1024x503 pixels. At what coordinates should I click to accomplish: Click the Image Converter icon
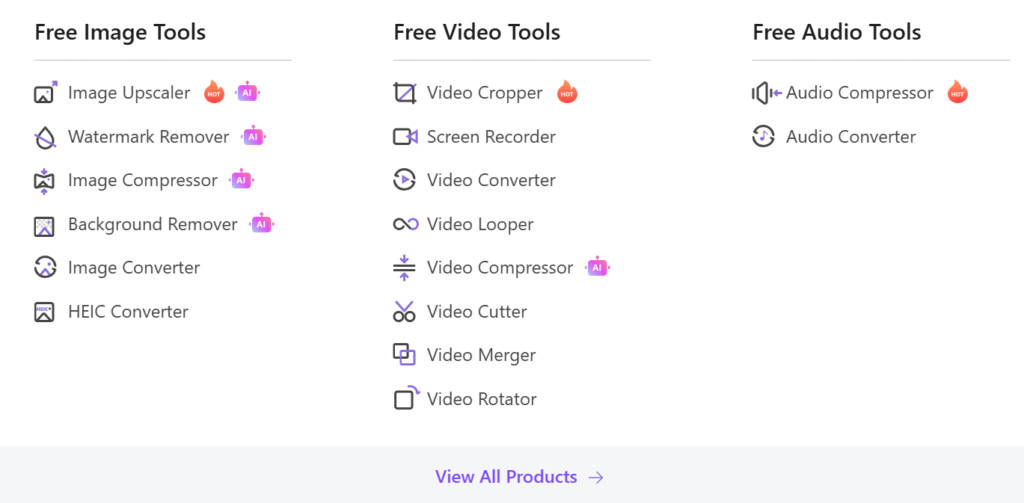coord(45,268)
